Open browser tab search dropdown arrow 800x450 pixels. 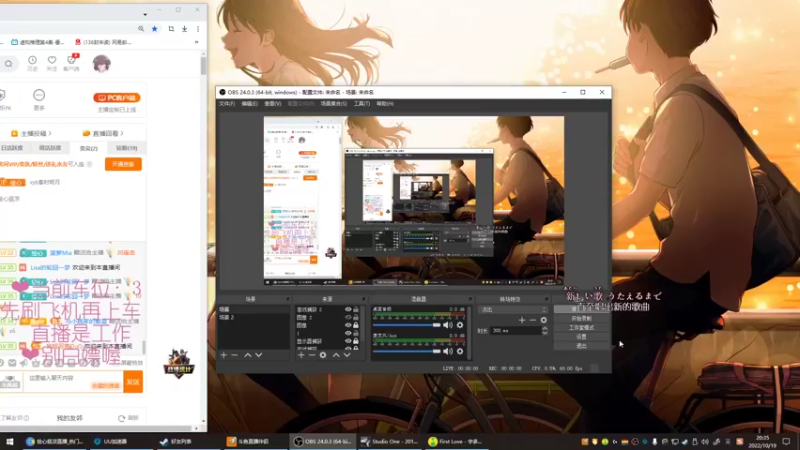pos(145,14)
